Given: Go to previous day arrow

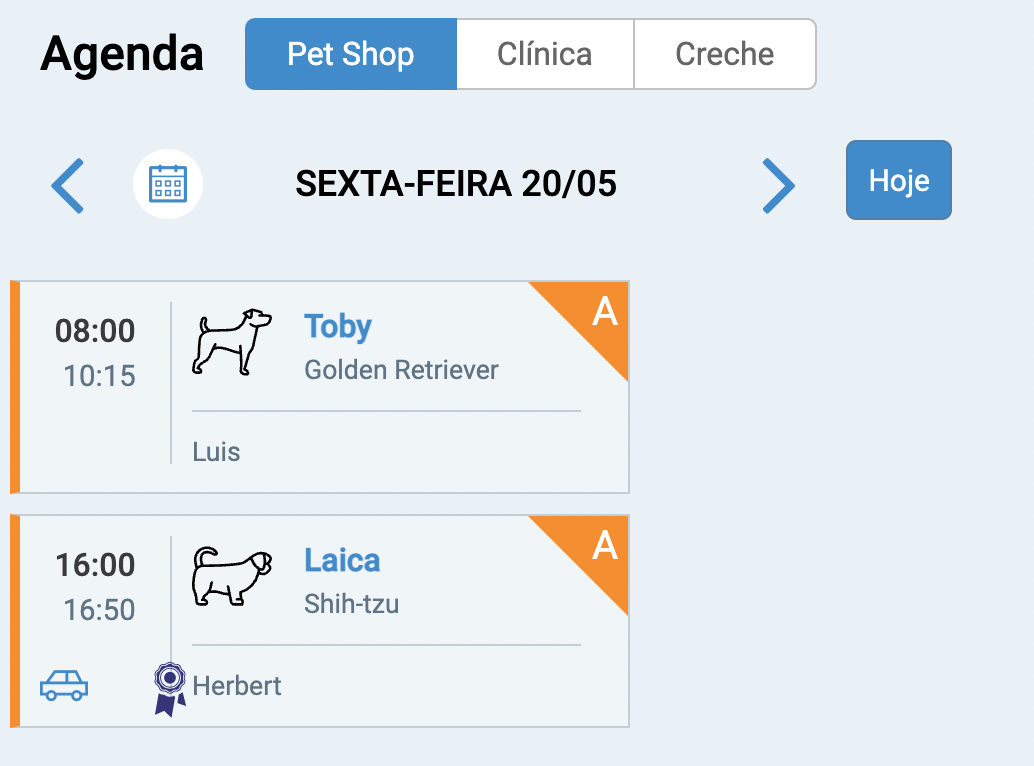Looking at the screenshot, I should 68,185.
